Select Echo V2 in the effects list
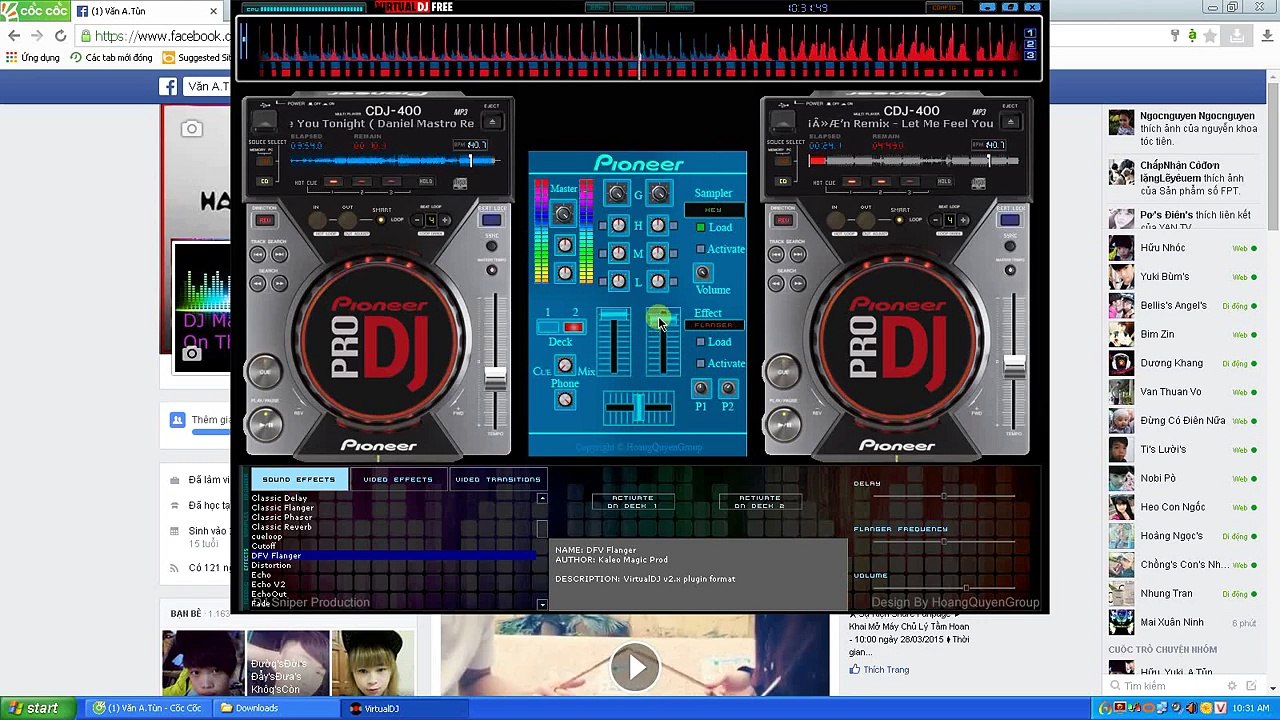The width and height of the screenshot is (1280, 720). click(x=268, y=584)
